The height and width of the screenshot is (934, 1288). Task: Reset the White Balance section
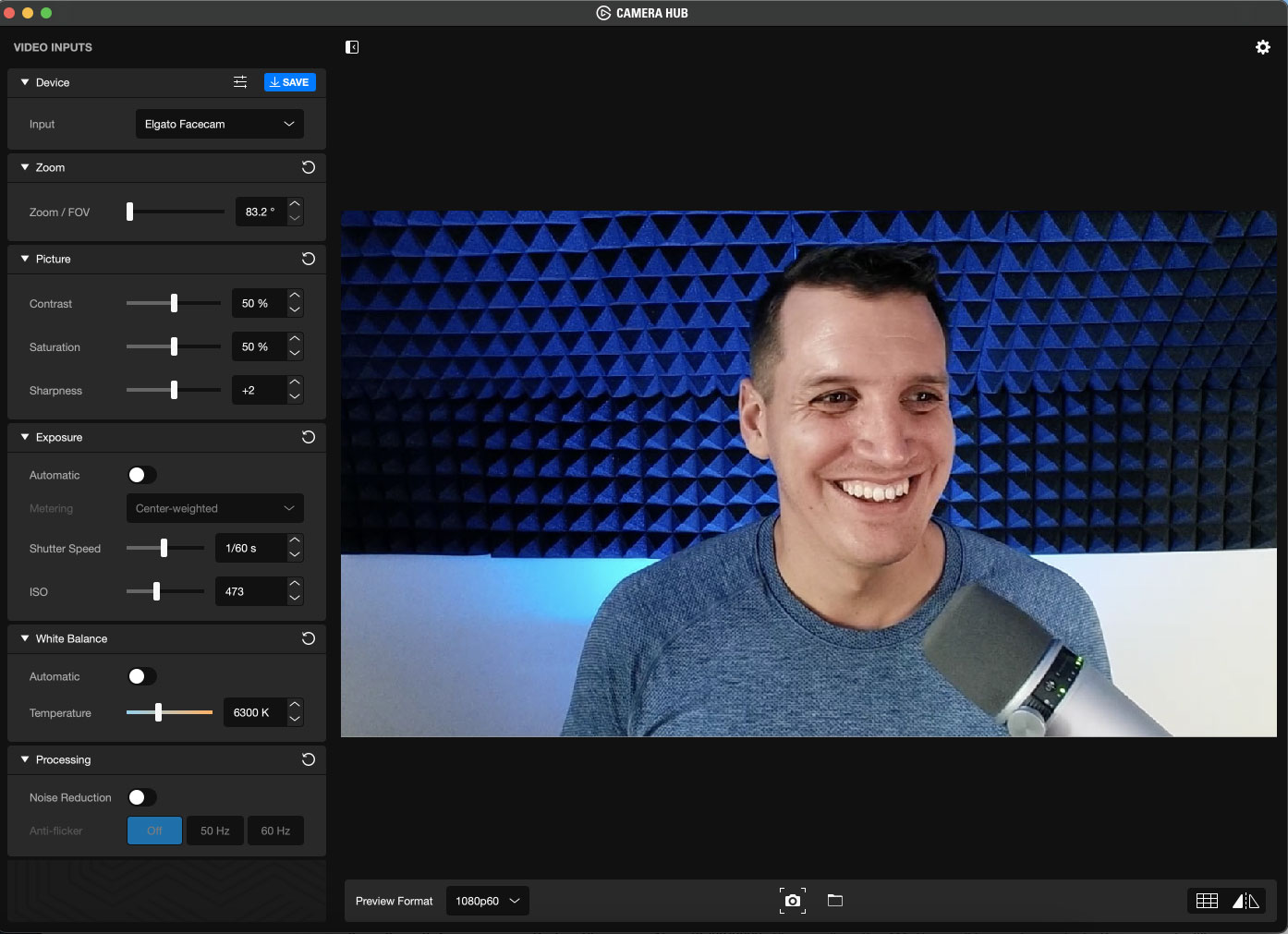click(309, 638)
